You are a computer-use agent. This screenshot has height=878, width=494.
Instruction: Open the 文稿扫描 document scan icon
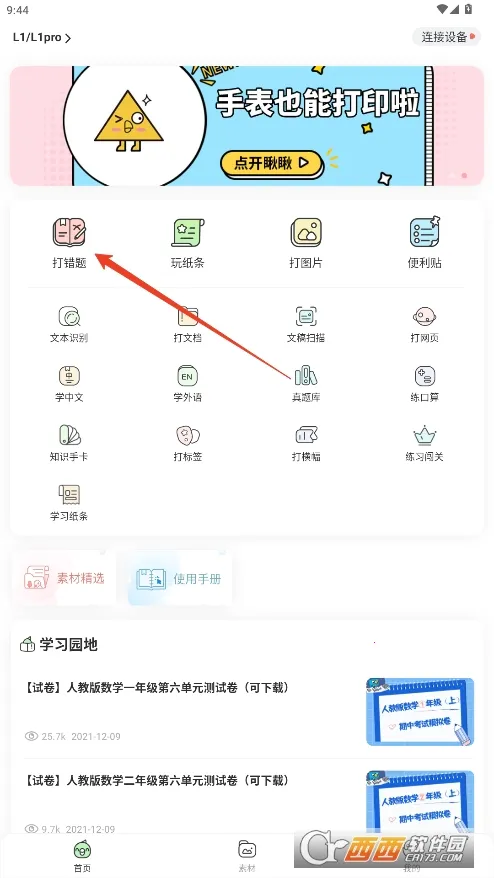(306, 317)
